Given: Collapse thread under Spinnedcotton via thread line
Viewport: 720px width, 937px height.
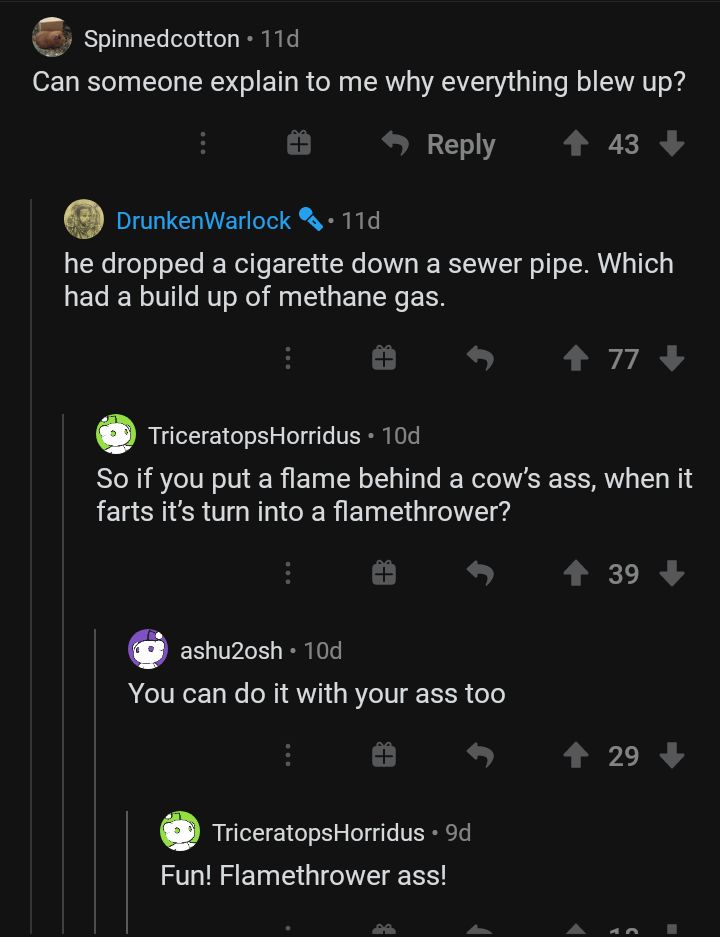Looking at the screenshot, I should [x=32, y=560].
